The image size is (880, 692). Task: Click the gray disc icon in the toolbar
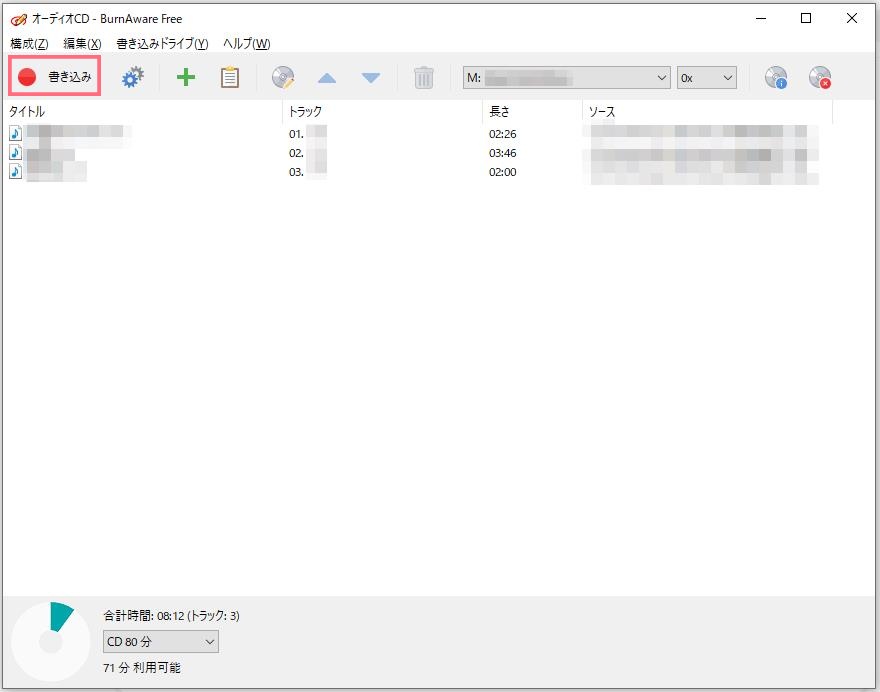coord(283,76)
